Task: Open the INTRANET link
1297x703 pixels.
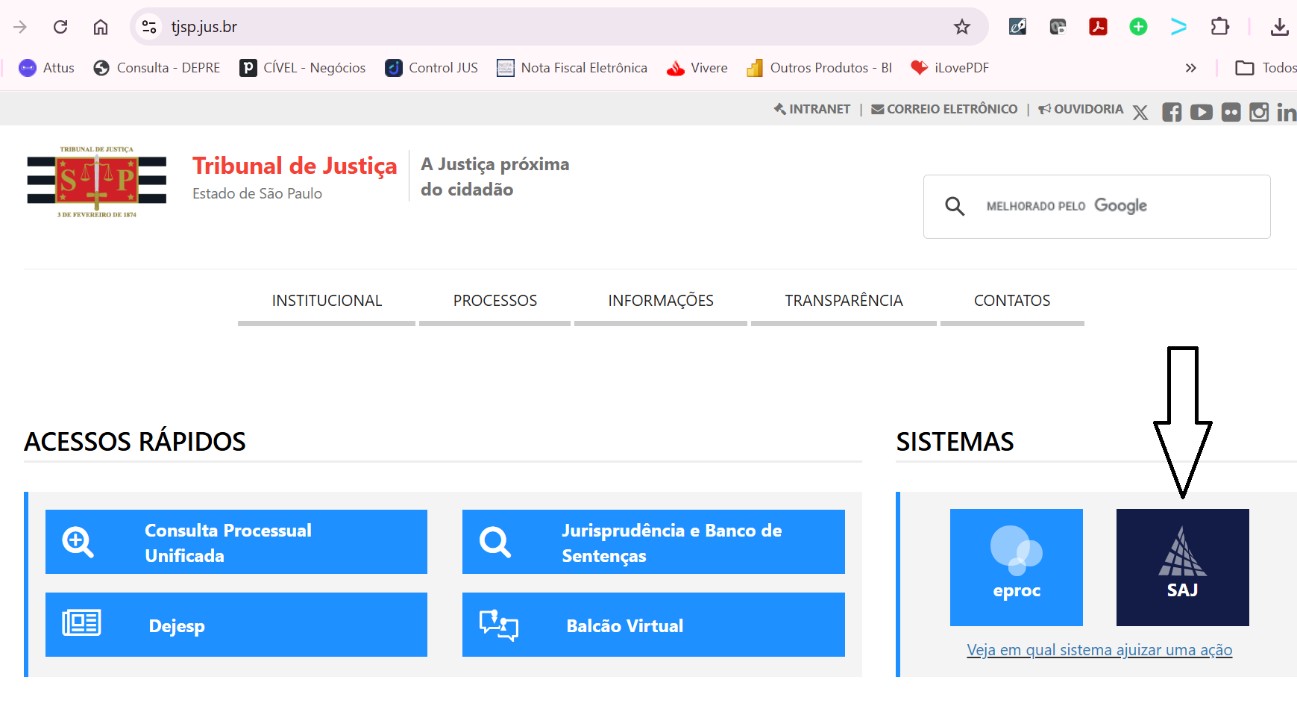Action: click(x=812, y=109)
